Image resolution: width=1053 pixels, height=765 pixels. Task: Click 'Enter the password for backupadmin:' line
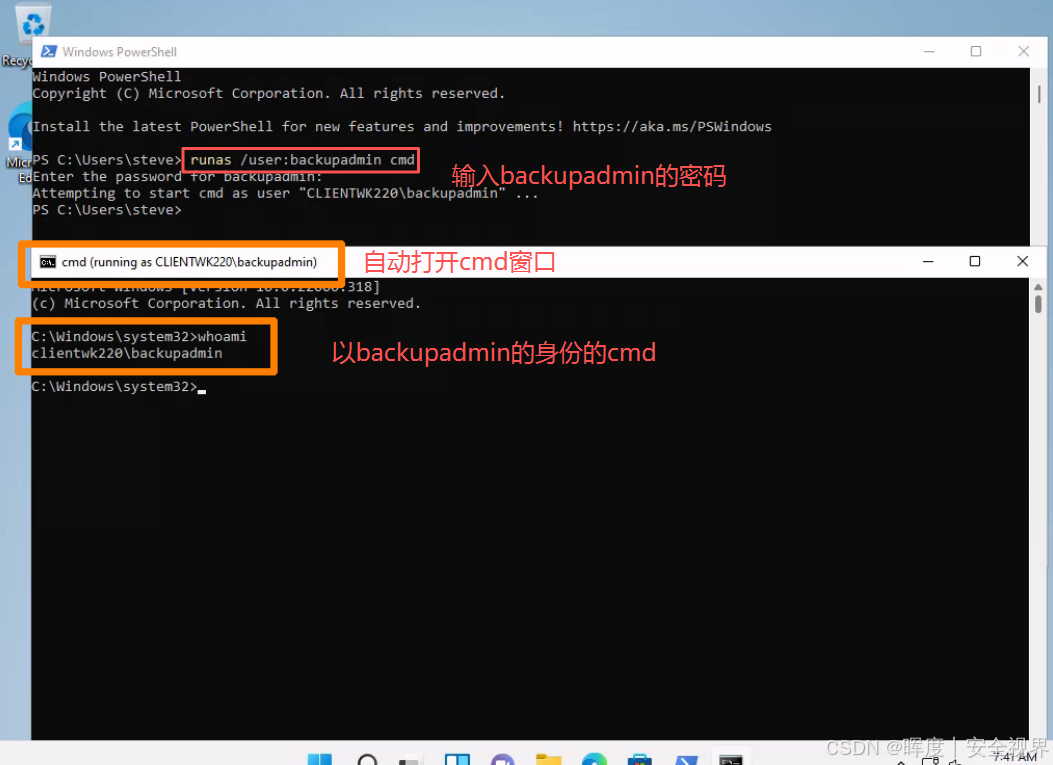coord(177,177)
